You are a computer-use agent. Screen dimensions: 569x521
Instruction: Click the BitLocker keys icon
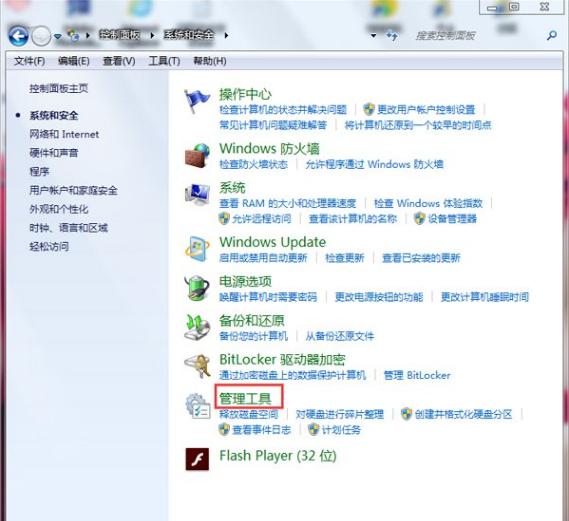197,366
